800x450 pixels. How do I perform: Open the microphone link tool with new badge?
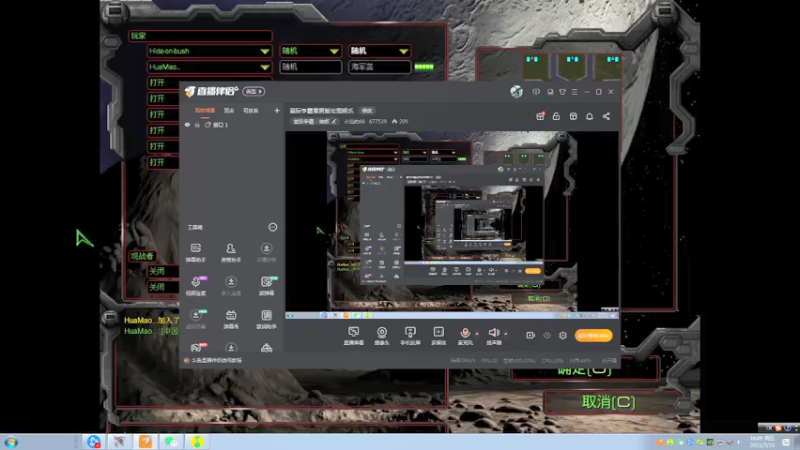pos(196,286)
